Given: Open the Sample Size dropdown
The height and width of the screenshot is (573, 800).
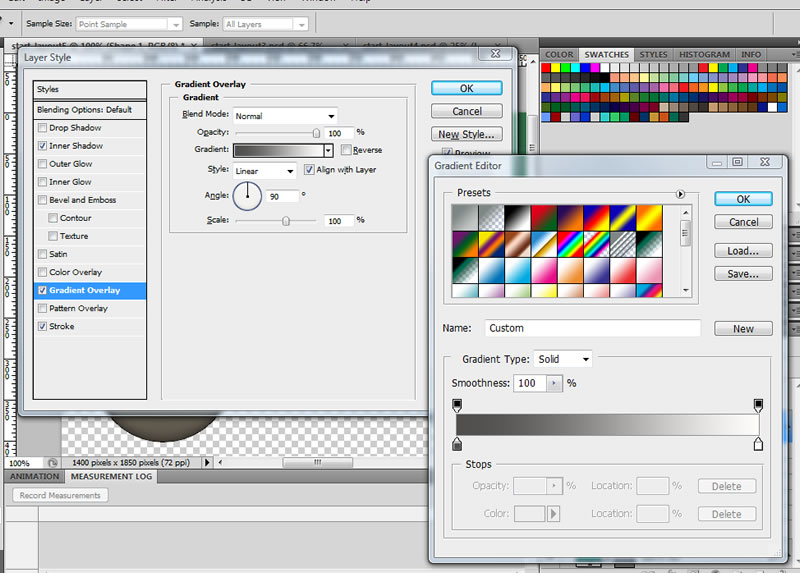Looking at the screenshot, I should click(x=129, y=24).
